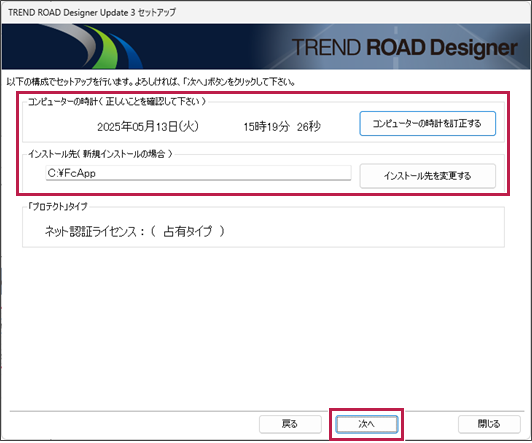Click the 占有タイプ license type text
The height and width of the screenshot is (443, 532).
tap(188, 232)
